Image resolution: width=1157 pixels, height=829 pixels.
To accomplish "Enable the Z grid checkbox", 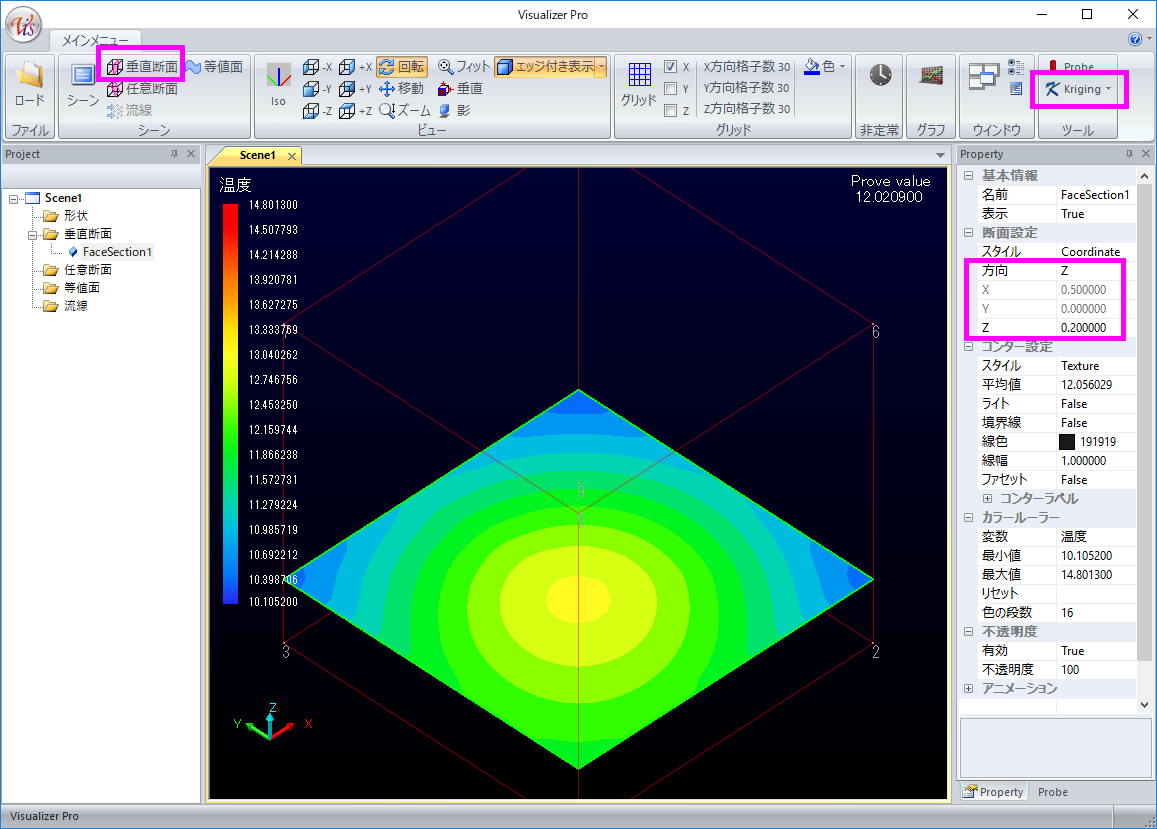I will (671, 111).
